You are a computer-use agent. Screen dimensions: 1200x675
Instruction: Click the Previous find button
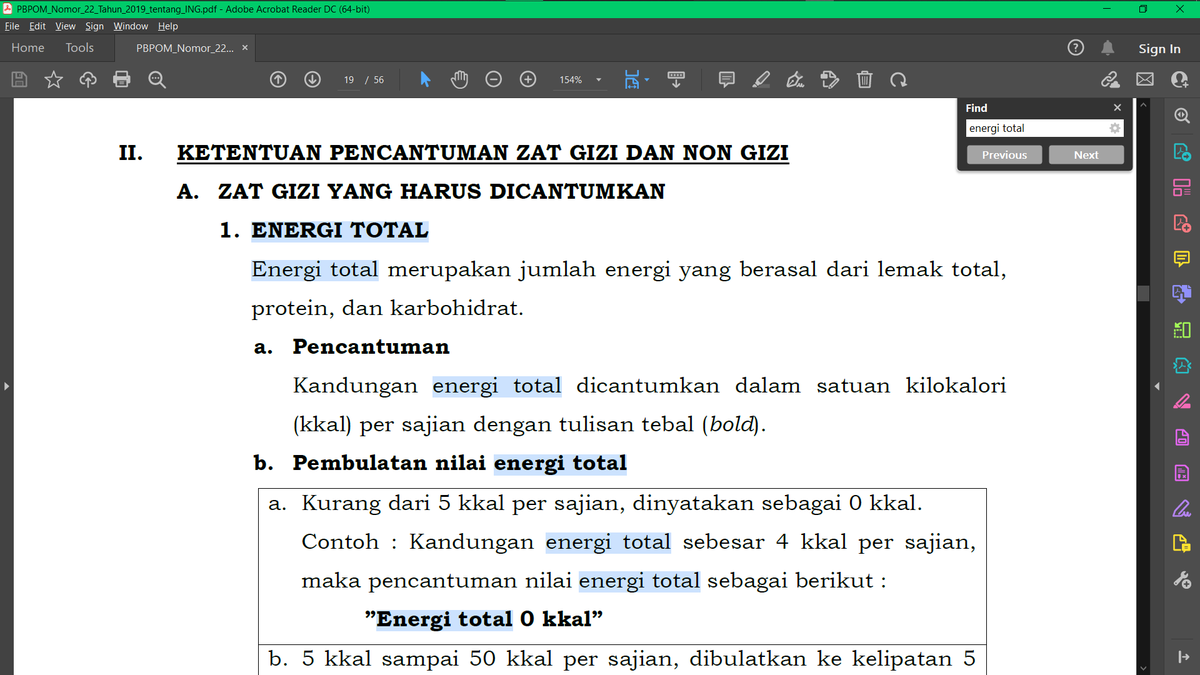[x=1004, y=155]
